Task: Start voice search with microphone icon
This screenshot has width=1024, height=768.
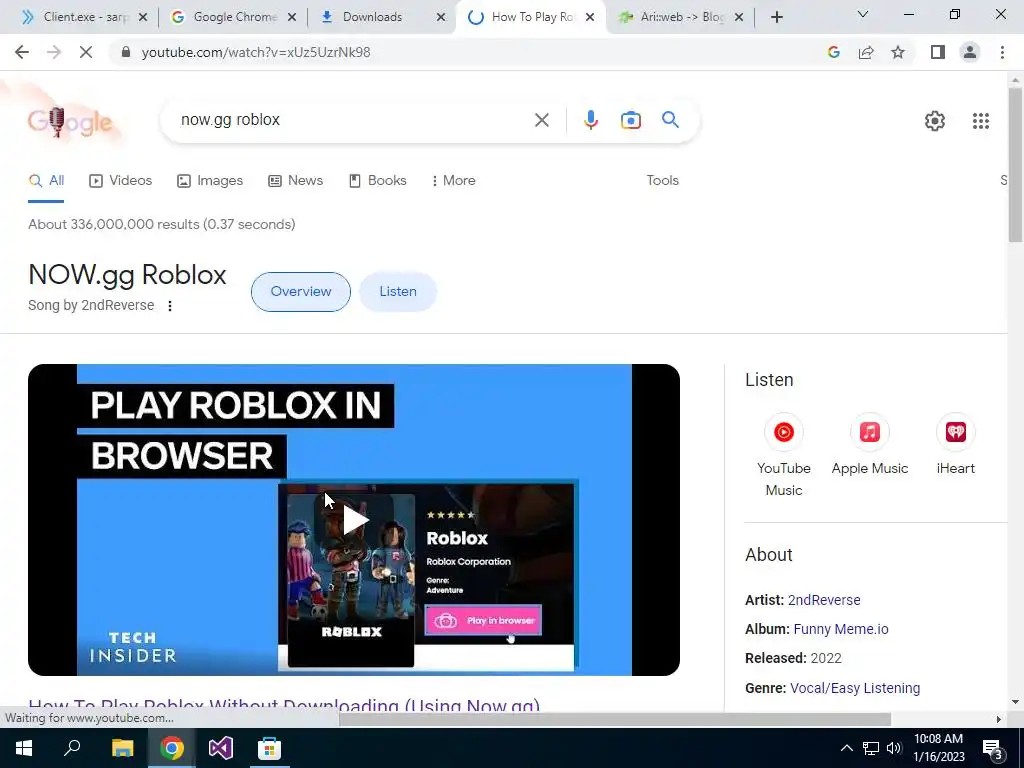Action: [x=590, y=120]
